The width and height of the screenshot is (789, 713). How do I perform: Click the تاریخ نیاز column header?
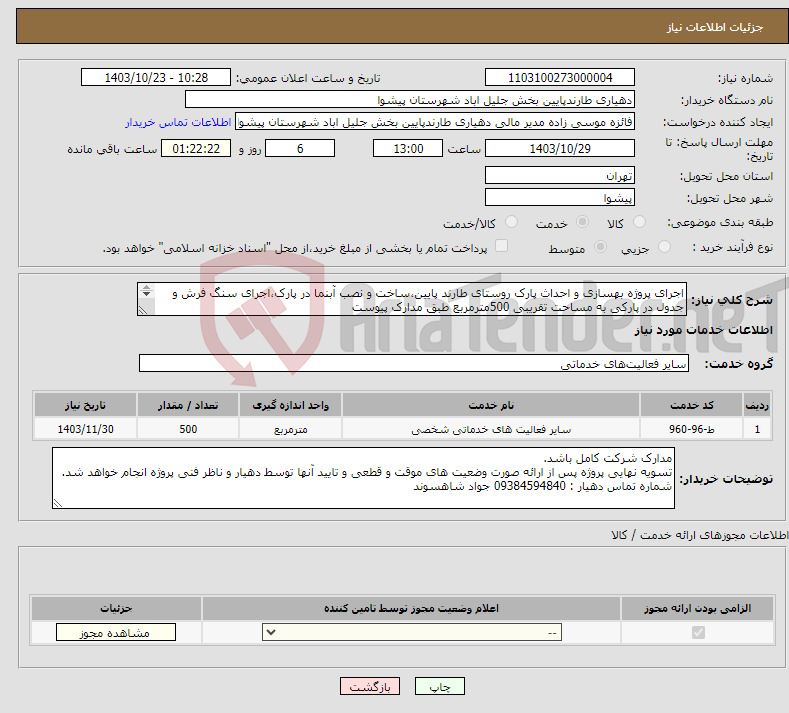pos(85,405)
